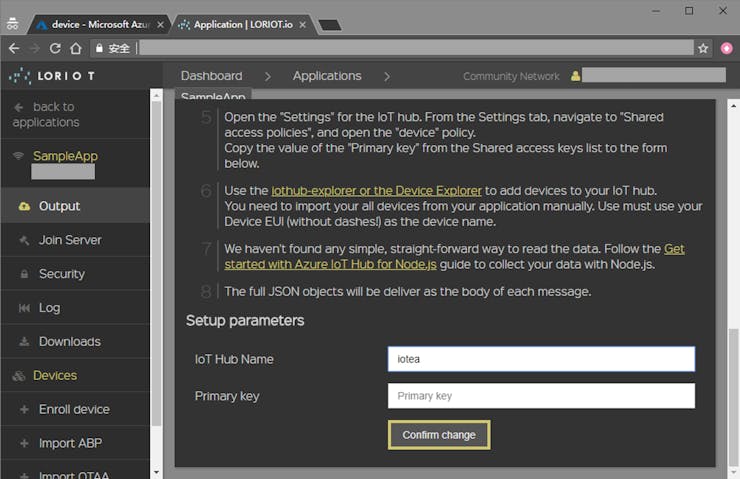Click the secure lock icon

click(99, 48)
